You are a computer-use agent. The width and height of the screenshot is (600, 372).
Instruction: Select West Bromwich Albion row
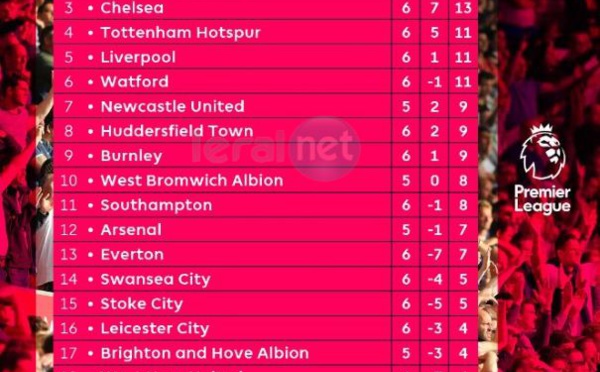266,180
